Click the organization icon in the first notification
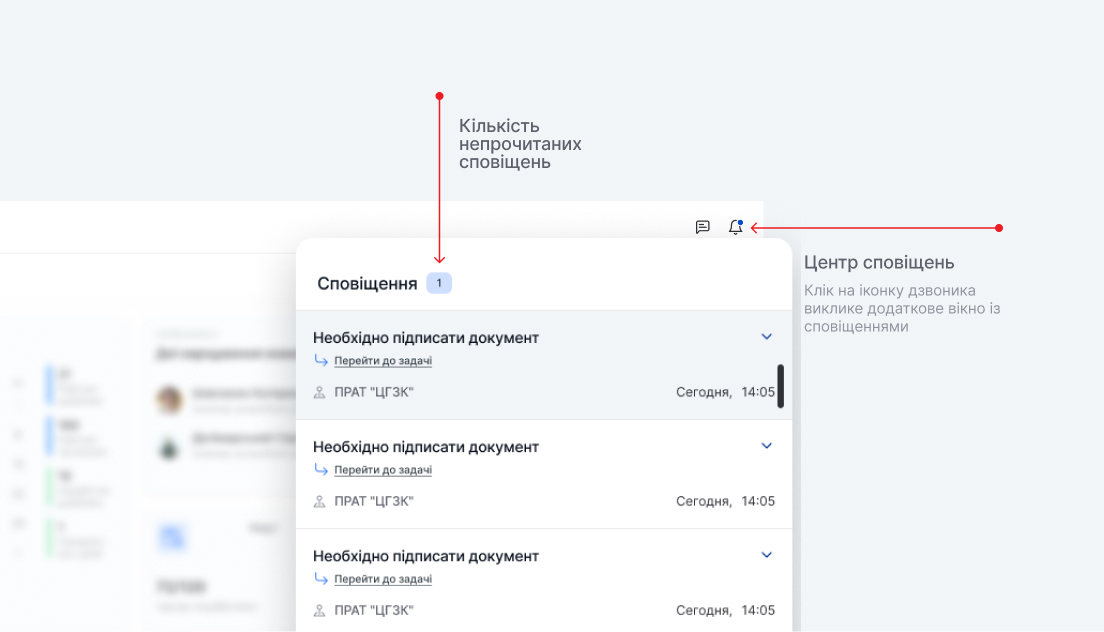1104x632 pixels. click(320, 392)
